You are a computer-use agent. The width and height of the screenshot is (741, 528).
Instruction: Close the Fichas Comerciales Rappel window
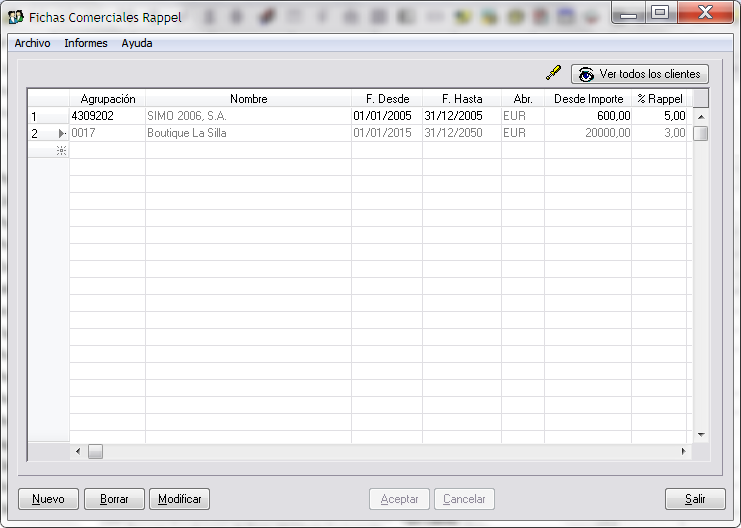coord(705,12)
